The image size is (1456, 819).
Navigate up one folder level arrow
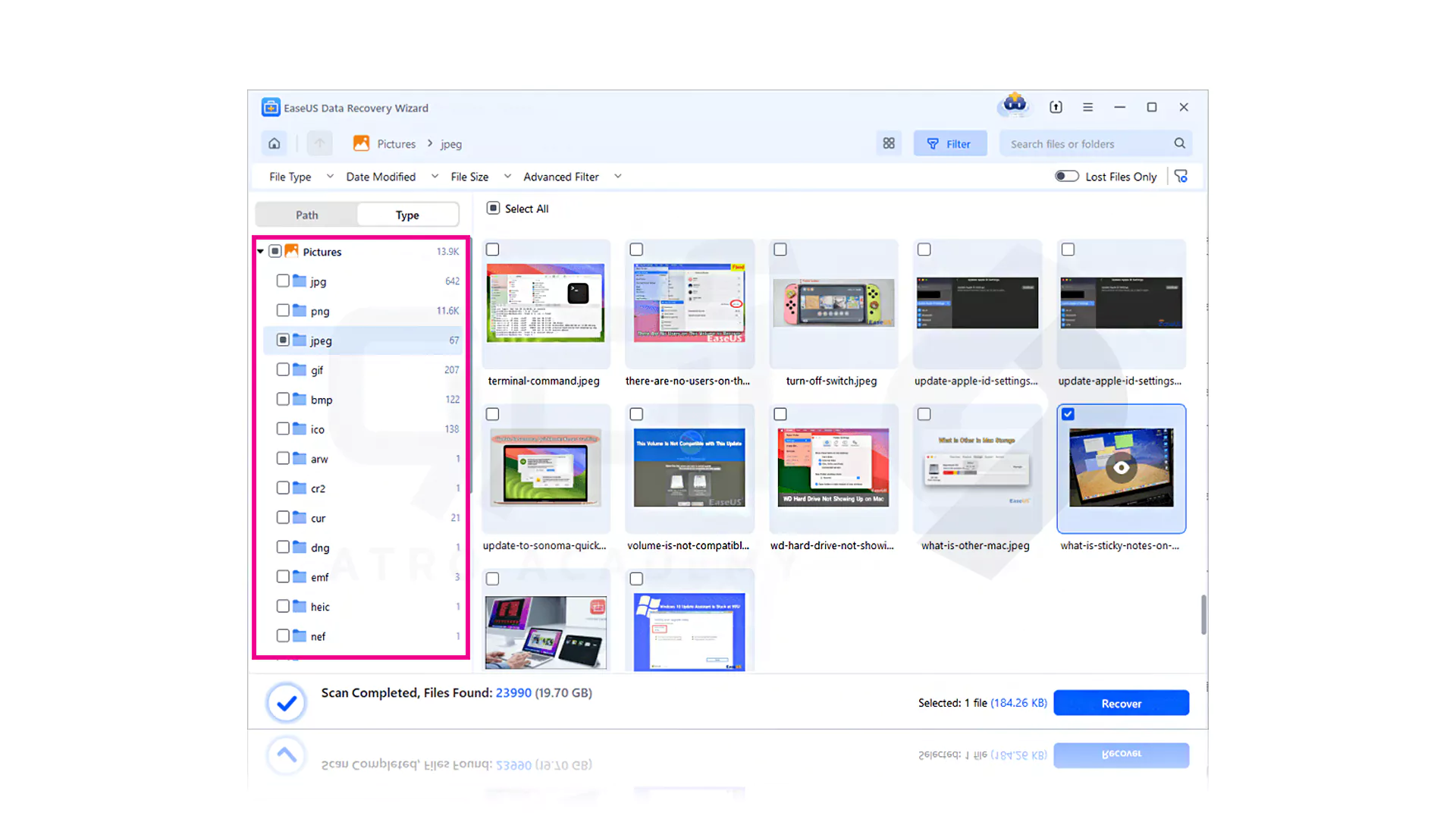click(x=319, y=143)
